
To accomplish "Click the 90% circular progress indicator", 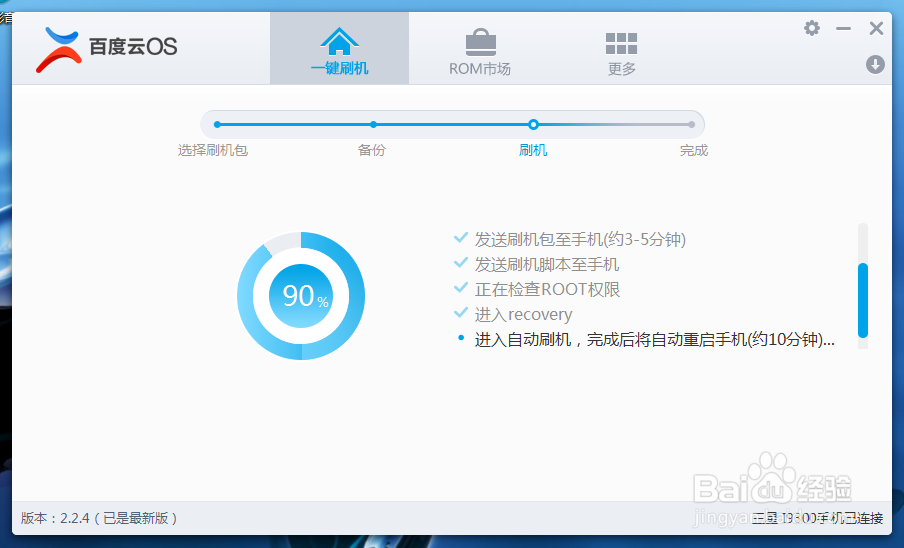I will [x=301, y=296].
